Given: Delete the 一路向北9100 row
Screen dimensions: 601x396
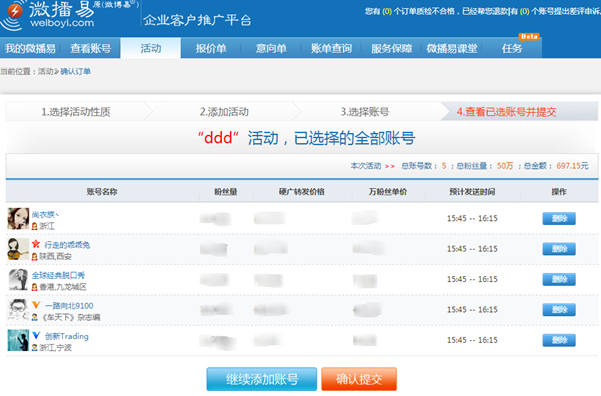Looking at the screenshot, I should [x=559, y=310].
